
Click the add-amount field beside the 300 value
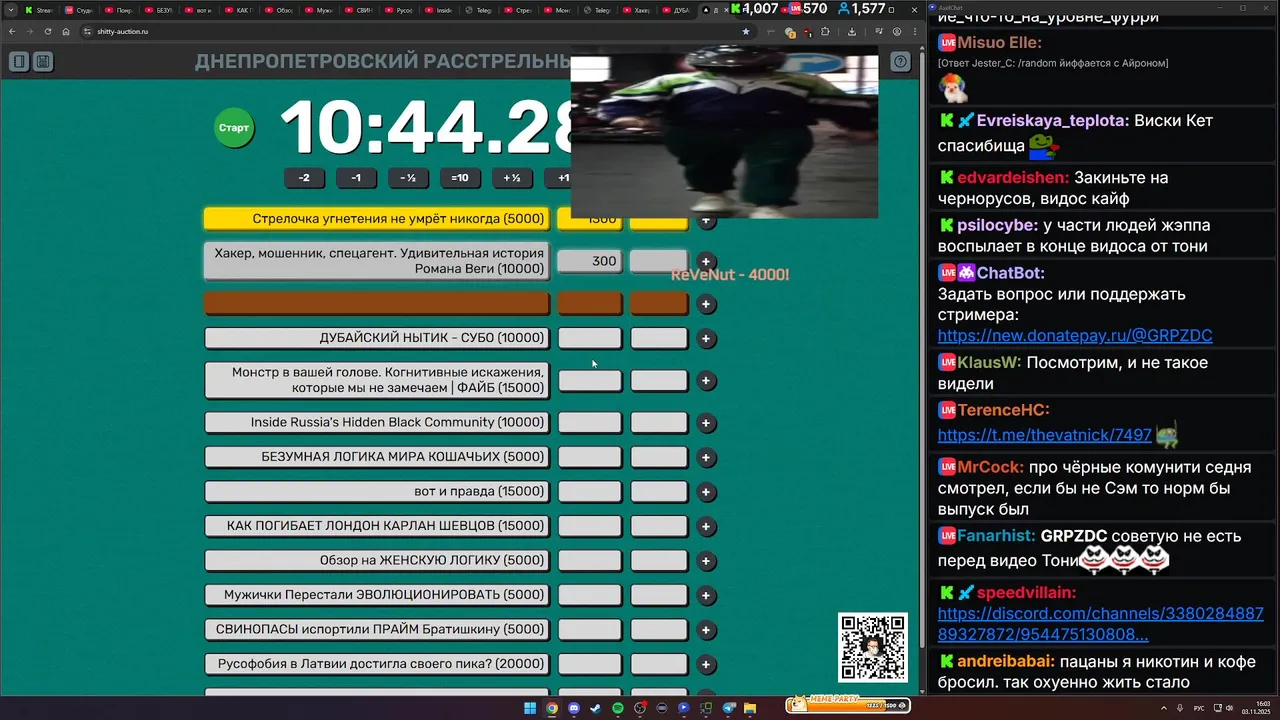[659, 261]
